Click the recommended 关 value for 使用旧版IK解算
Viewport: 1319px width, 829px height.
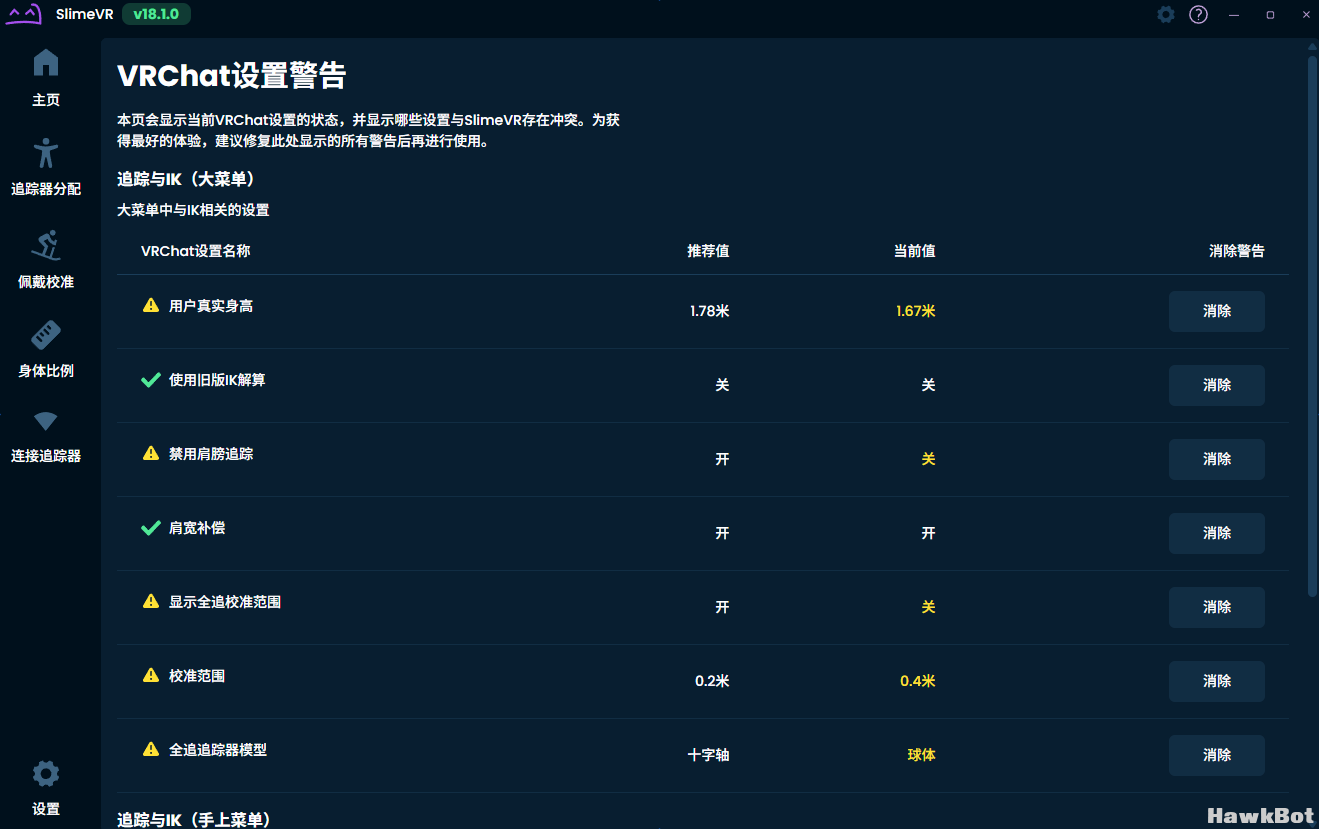tap(723, 385)
